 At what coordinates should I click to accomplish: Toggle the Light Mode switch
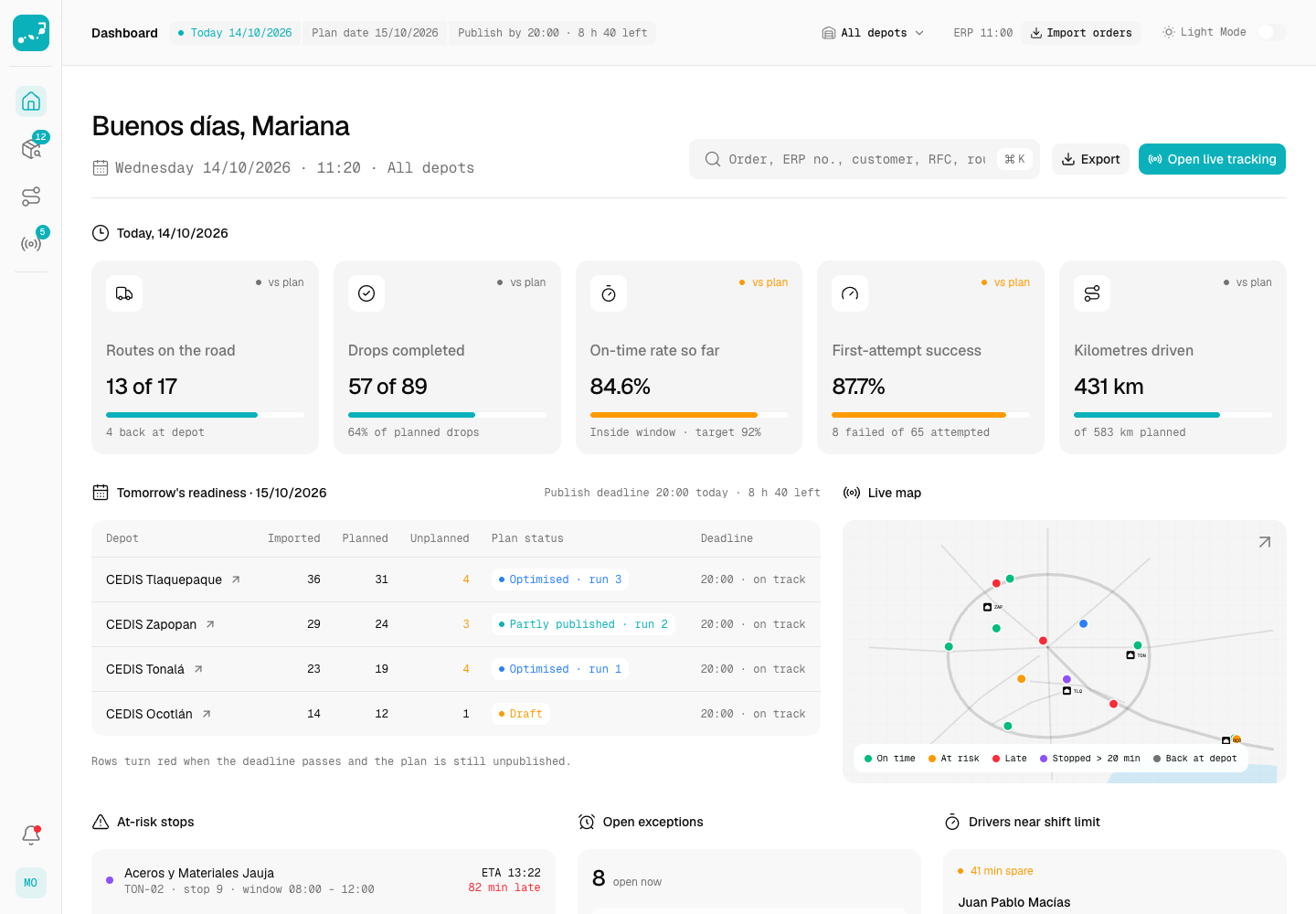pos(1271,32)
